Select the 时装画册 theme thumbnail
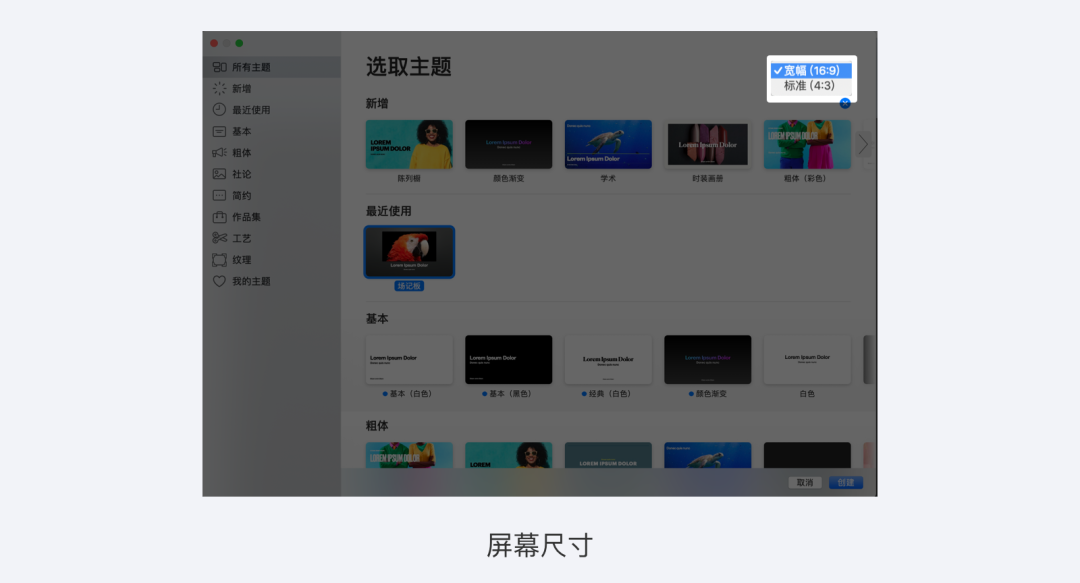This screenshot has height=583, width=1080. [707, 144]
